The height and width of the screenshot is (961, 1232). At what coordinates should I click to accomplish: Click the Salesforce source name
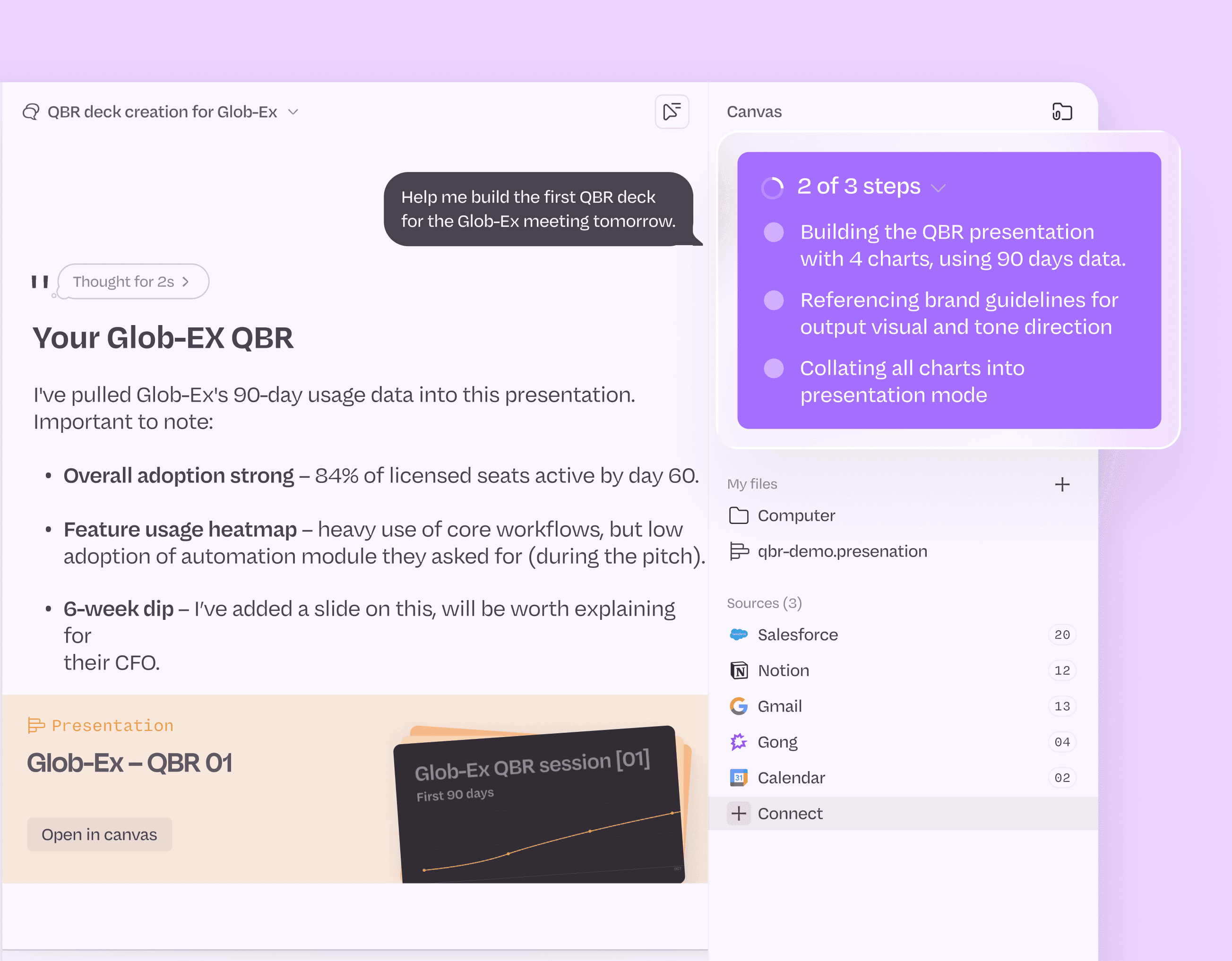point(798,635)
